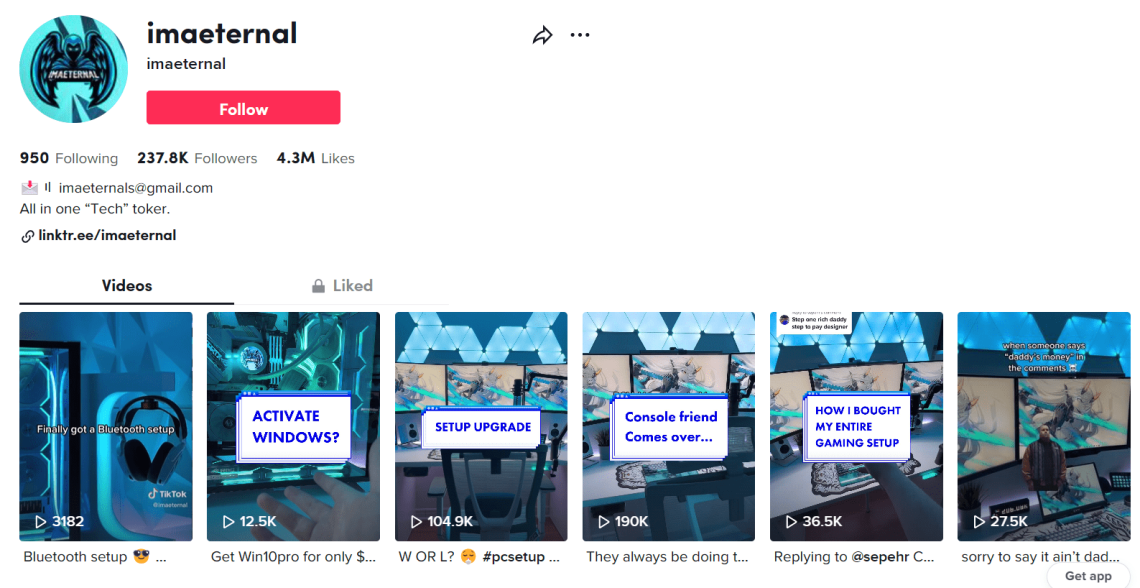The width and height of the screenshot is (1140, 588).
Task: Click the imaeternal profile avatar
Action: click(x=73, y=69)
